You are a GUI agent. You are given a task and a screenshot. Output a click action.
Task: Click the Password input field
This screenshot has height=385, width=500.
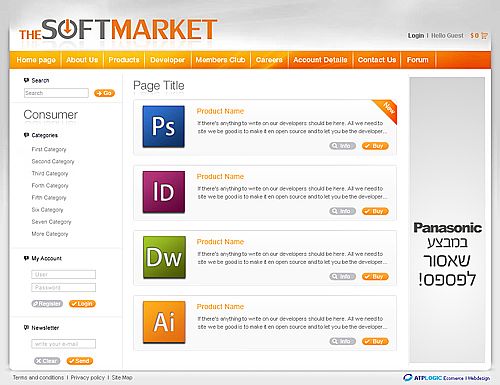click(x=63, y=287)
